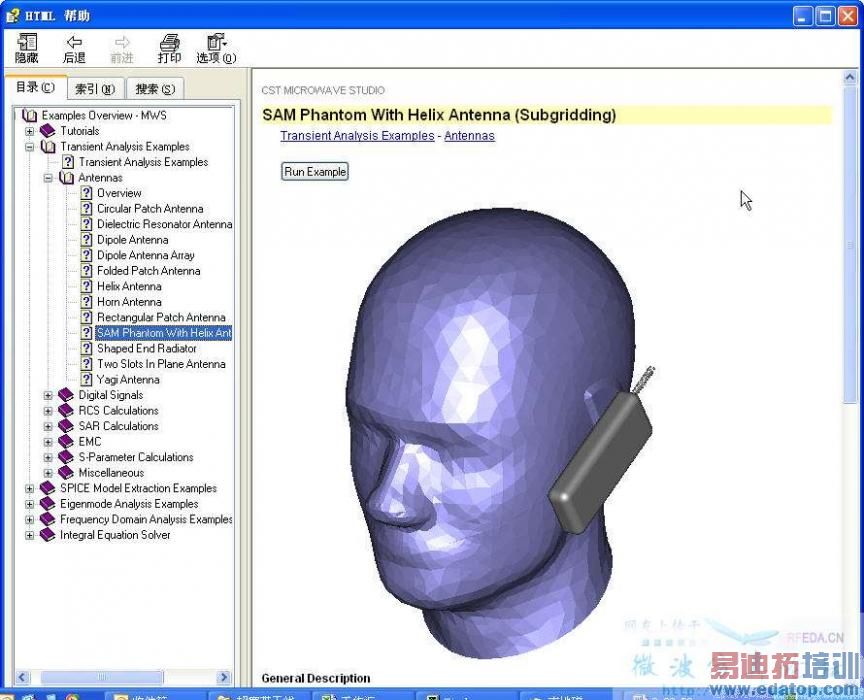Click the General Description heading
This screenshot has width=864, height=700.
point(316,678)
